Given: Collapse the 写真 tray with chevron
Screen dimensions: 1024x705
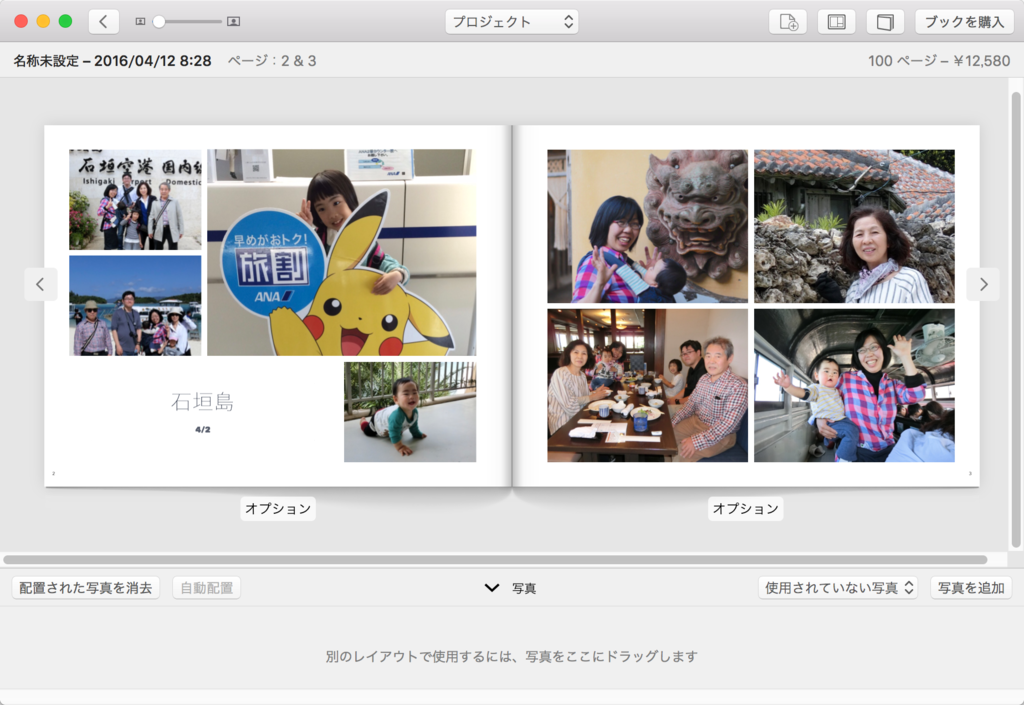Looking at the screenshot, I should [492, 588].
